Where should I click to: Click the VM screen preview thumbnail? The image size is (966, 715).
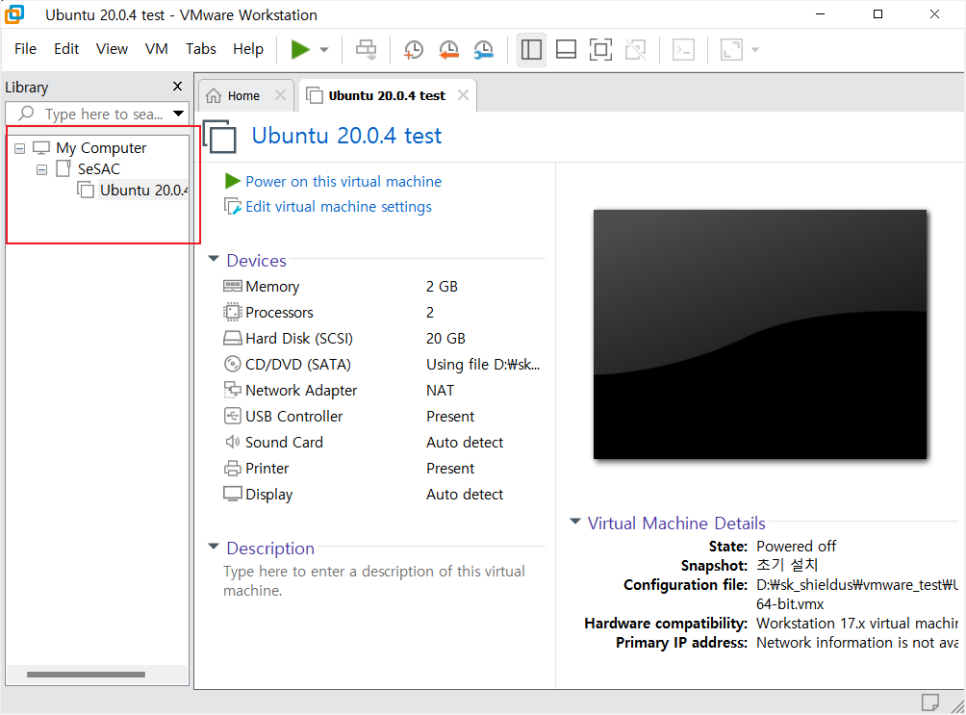[760, 334]
